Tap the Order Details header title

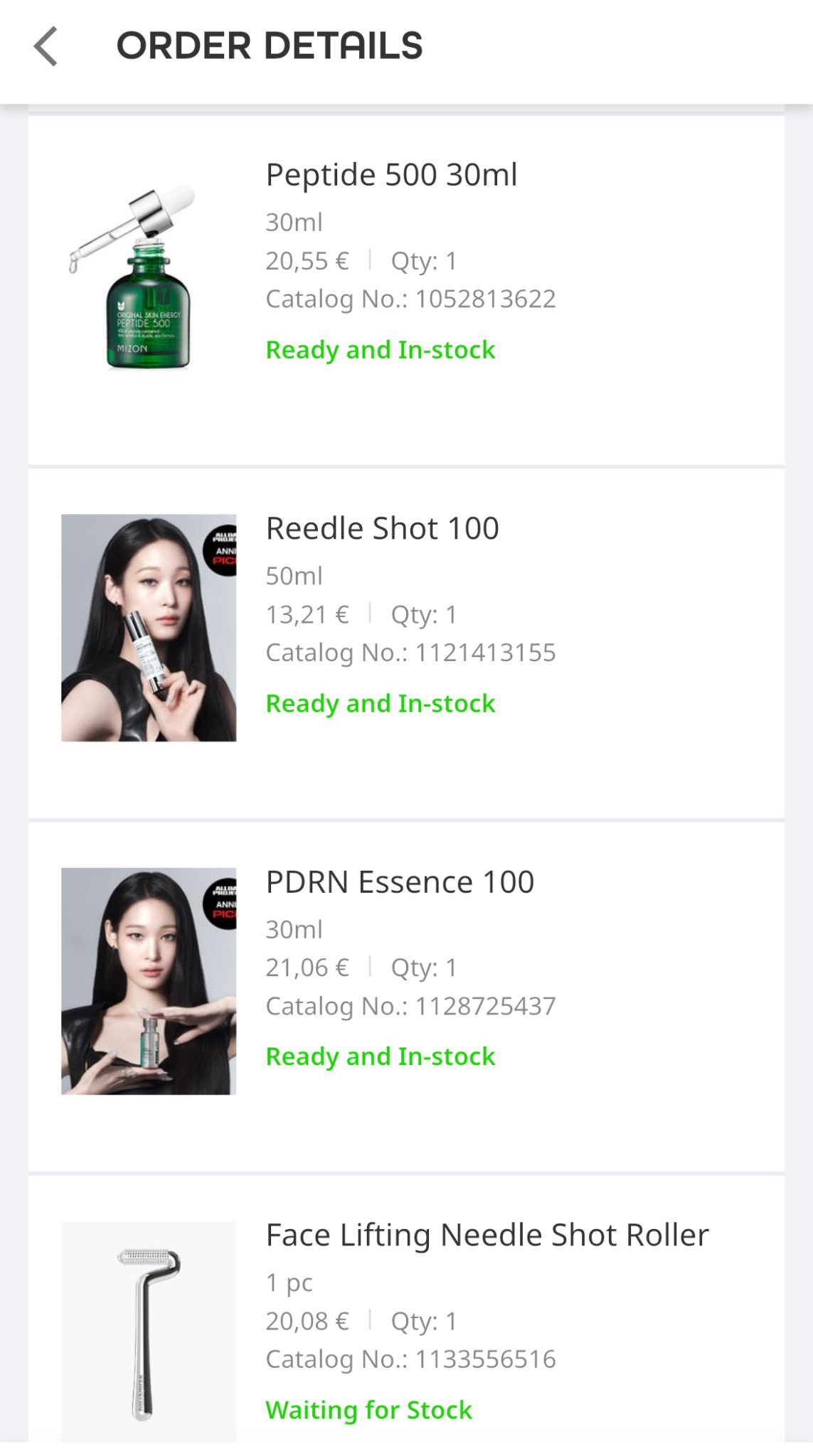click(x=270, y=46)
